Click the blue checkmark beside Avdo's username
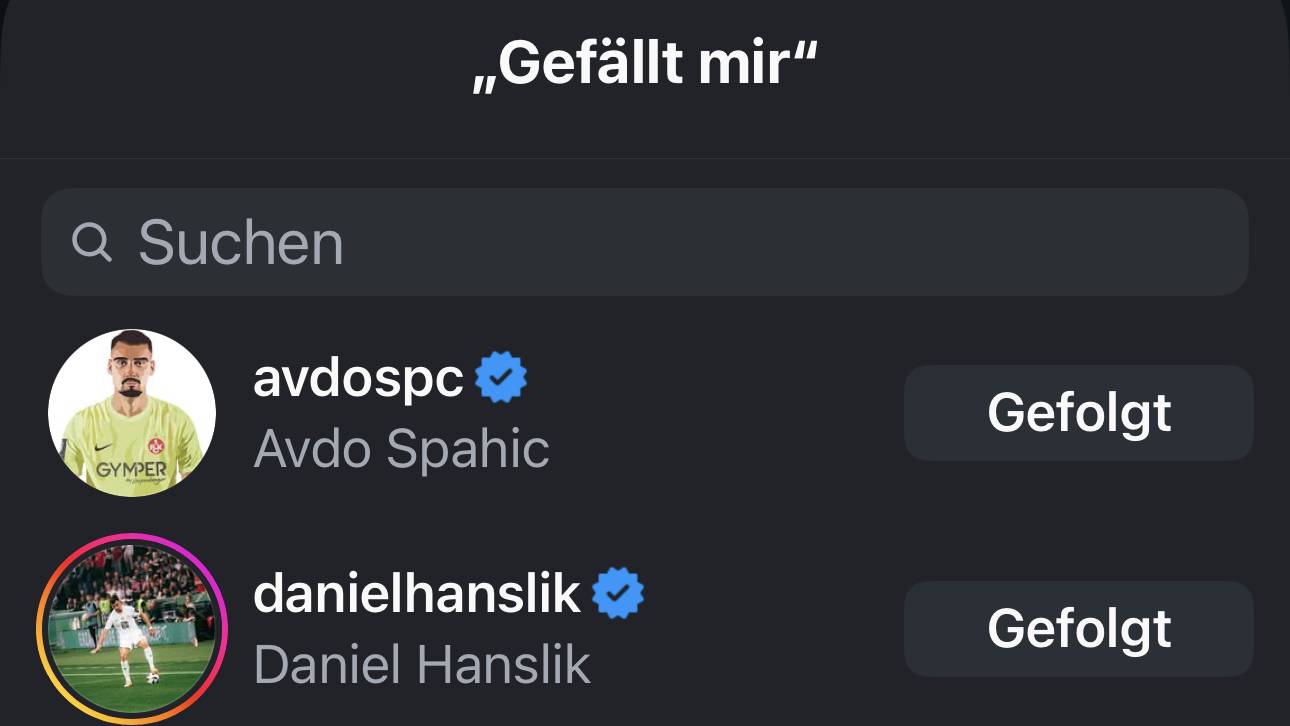 [502, 375]
